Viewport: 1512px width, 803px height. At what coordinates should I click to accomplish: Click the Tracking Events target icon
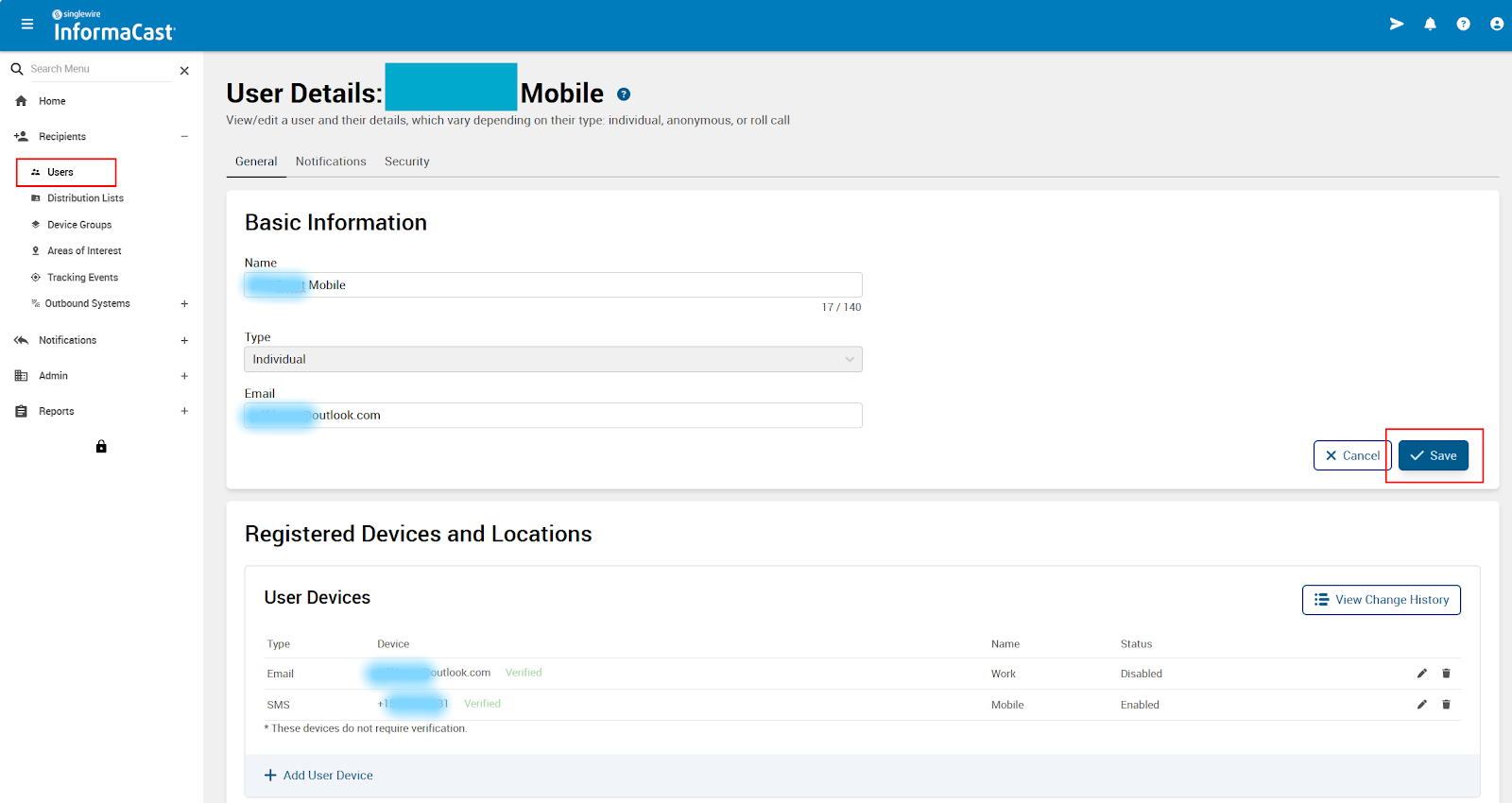[x=36, y=278]
